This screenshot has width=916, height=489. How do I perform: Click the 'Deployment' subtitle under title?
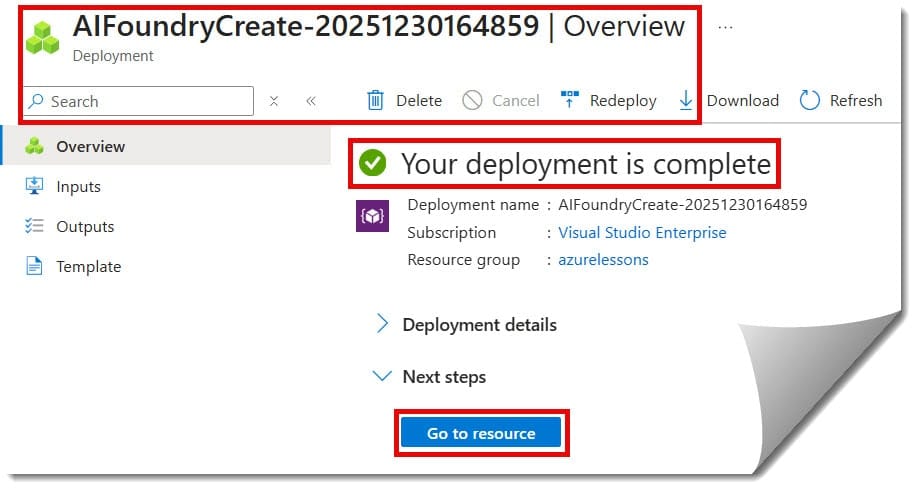pos(113,56)
